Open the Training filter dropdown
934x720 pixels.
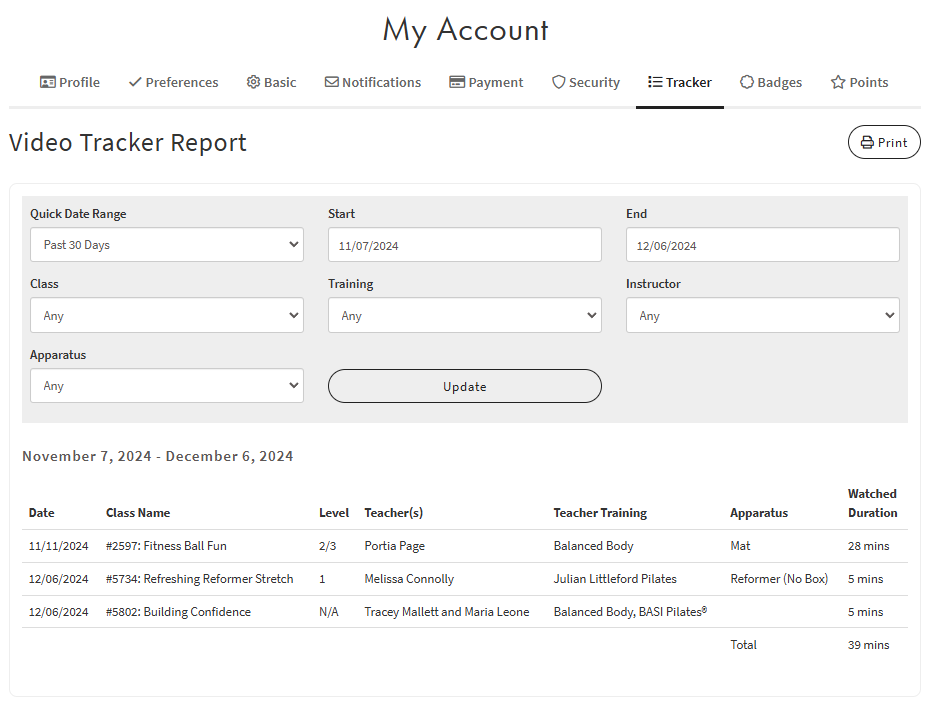click(465, 316)
